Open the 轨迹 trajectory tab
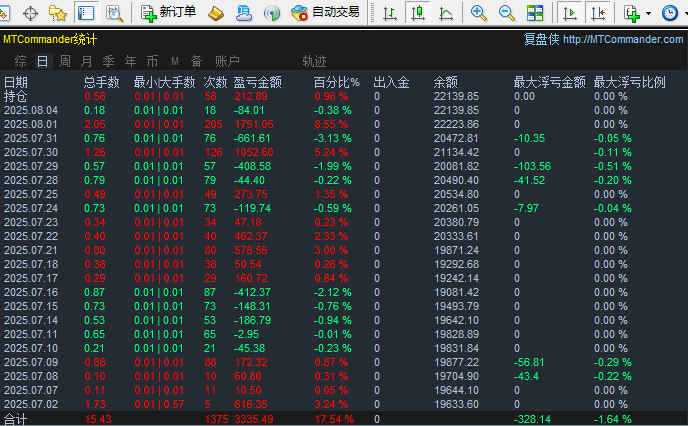The height and width of the screenshot is (426, 688). point(314,61)
